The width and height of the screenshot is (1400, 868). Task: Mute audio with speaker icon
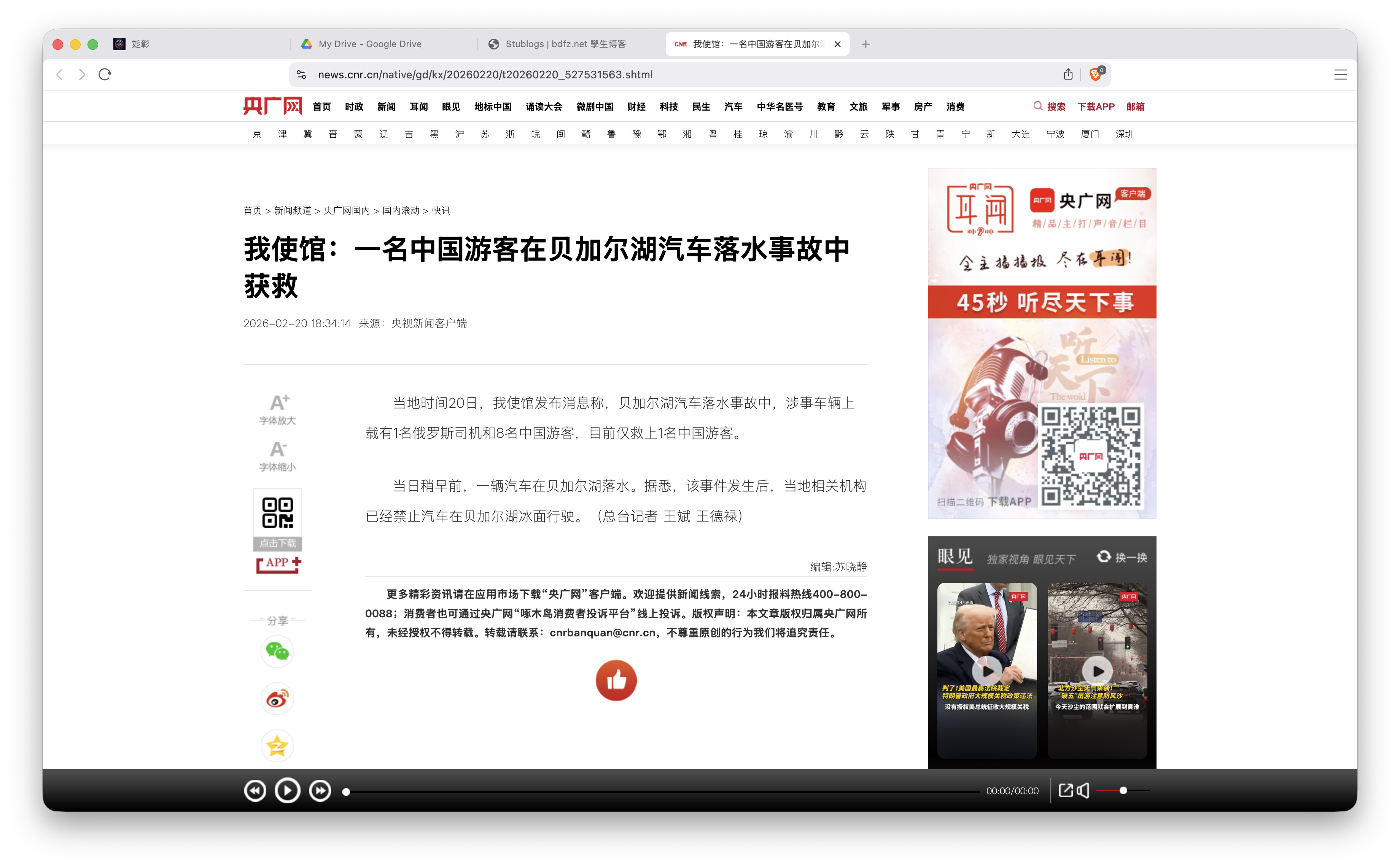tap(1083, 790)
